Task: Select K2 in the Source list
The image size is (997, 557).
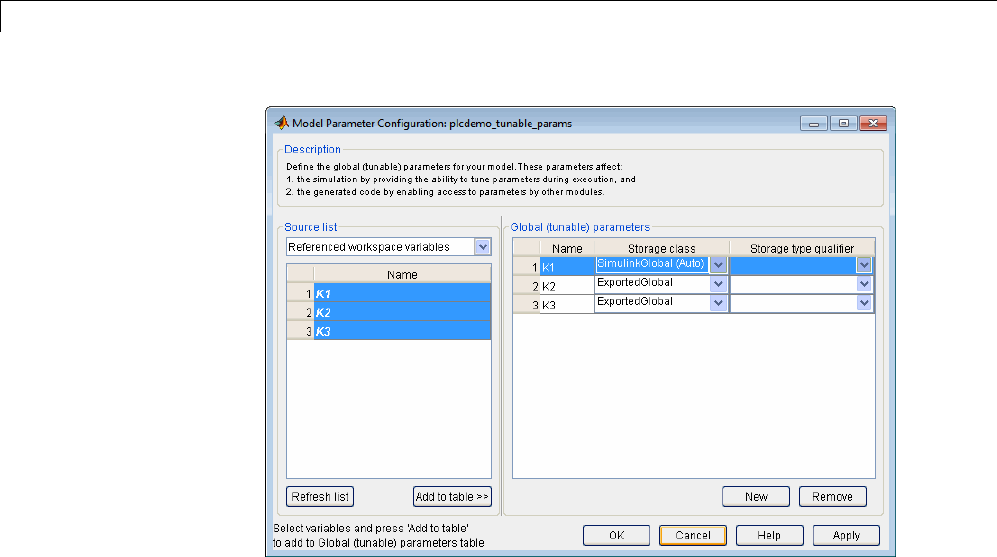Action: click(x=402, y=312)
